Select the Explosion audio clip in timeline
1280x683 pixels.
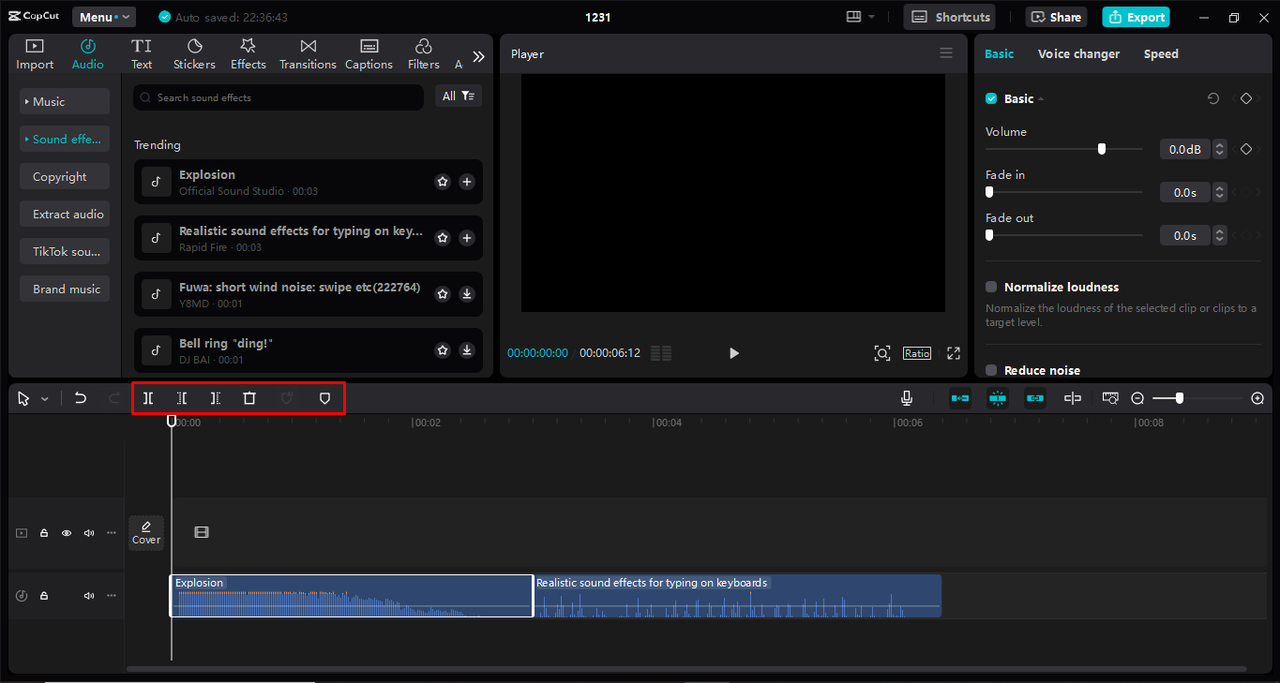(351, 595)
